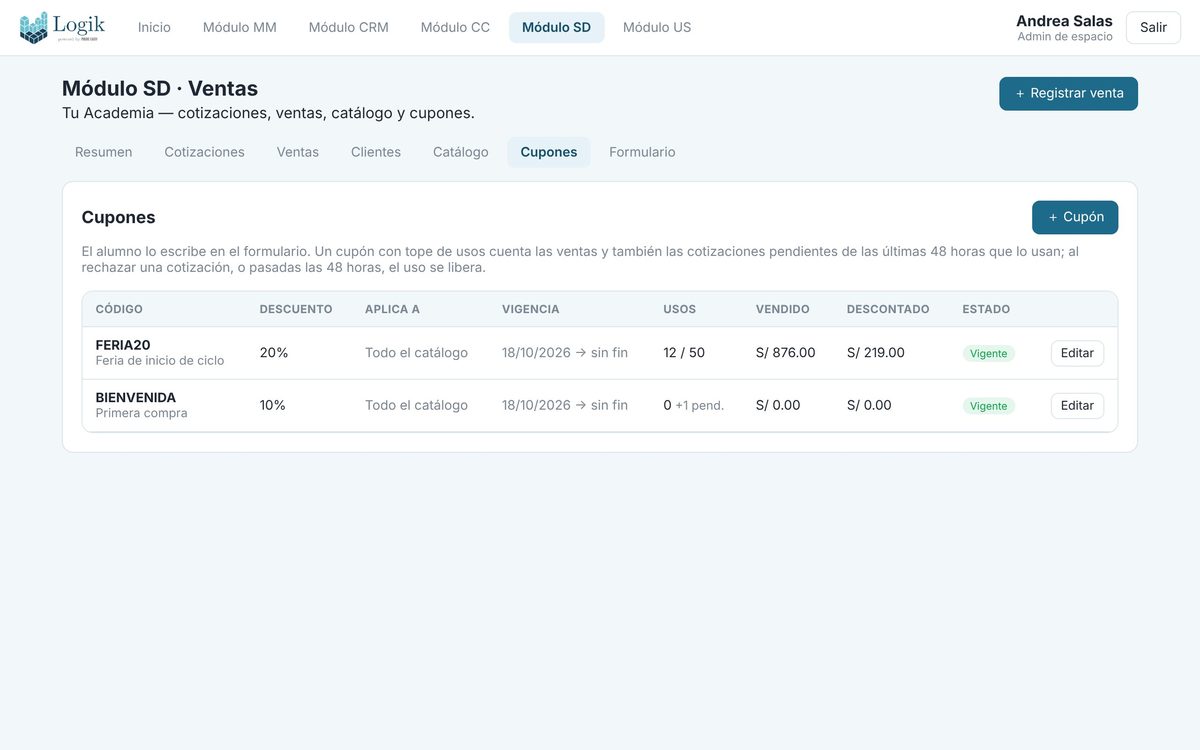The height and width of the screenshot is (750, 1200).
Task: Click the DESCONTADO column header
Action: (888, 309)
